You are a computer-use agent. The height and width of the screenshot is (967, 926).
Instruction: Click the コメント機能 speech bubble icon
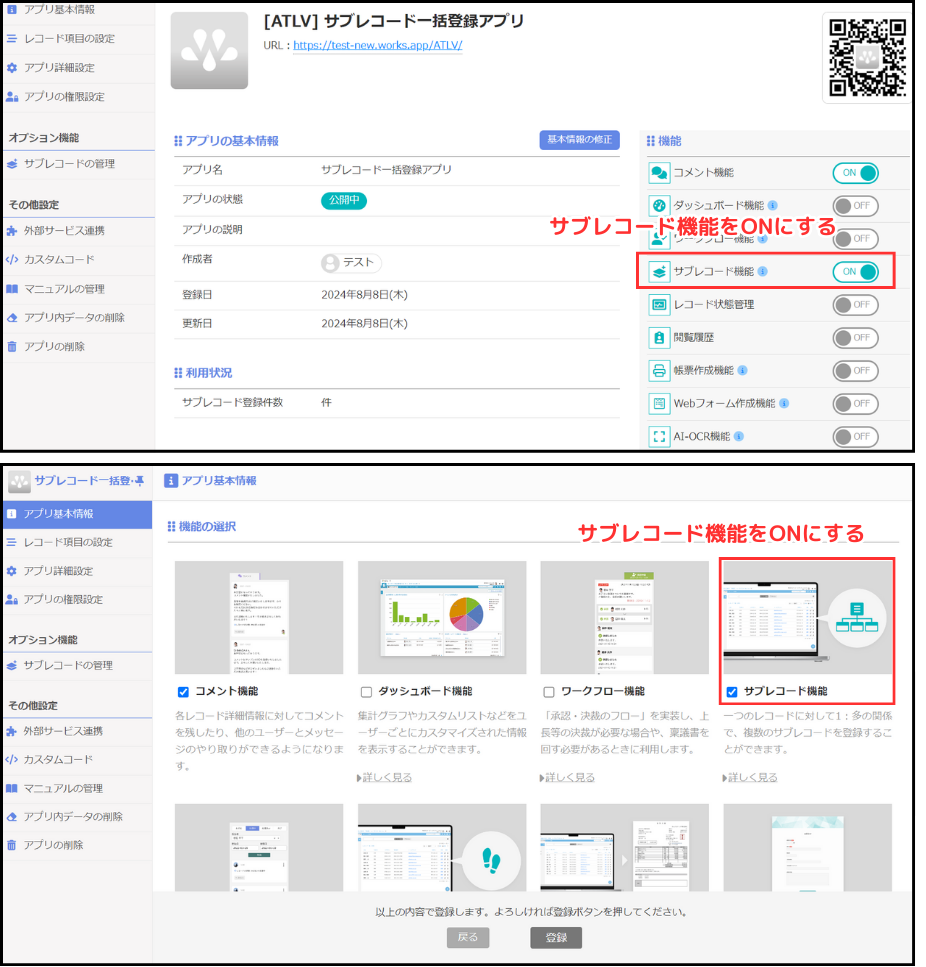click(x=659, y=173)
